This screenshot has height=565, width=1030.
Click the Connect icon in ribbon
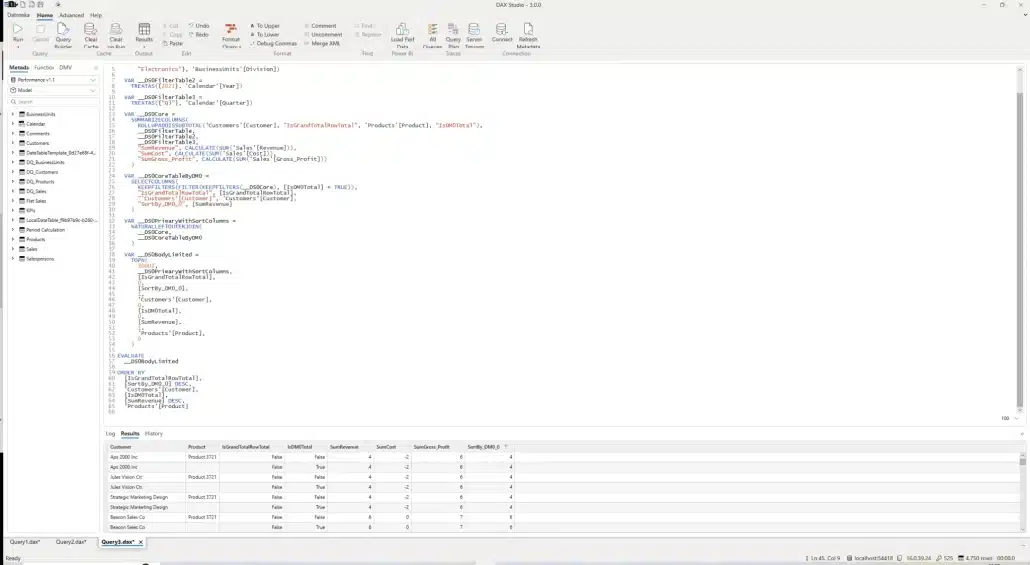point(501,33)
